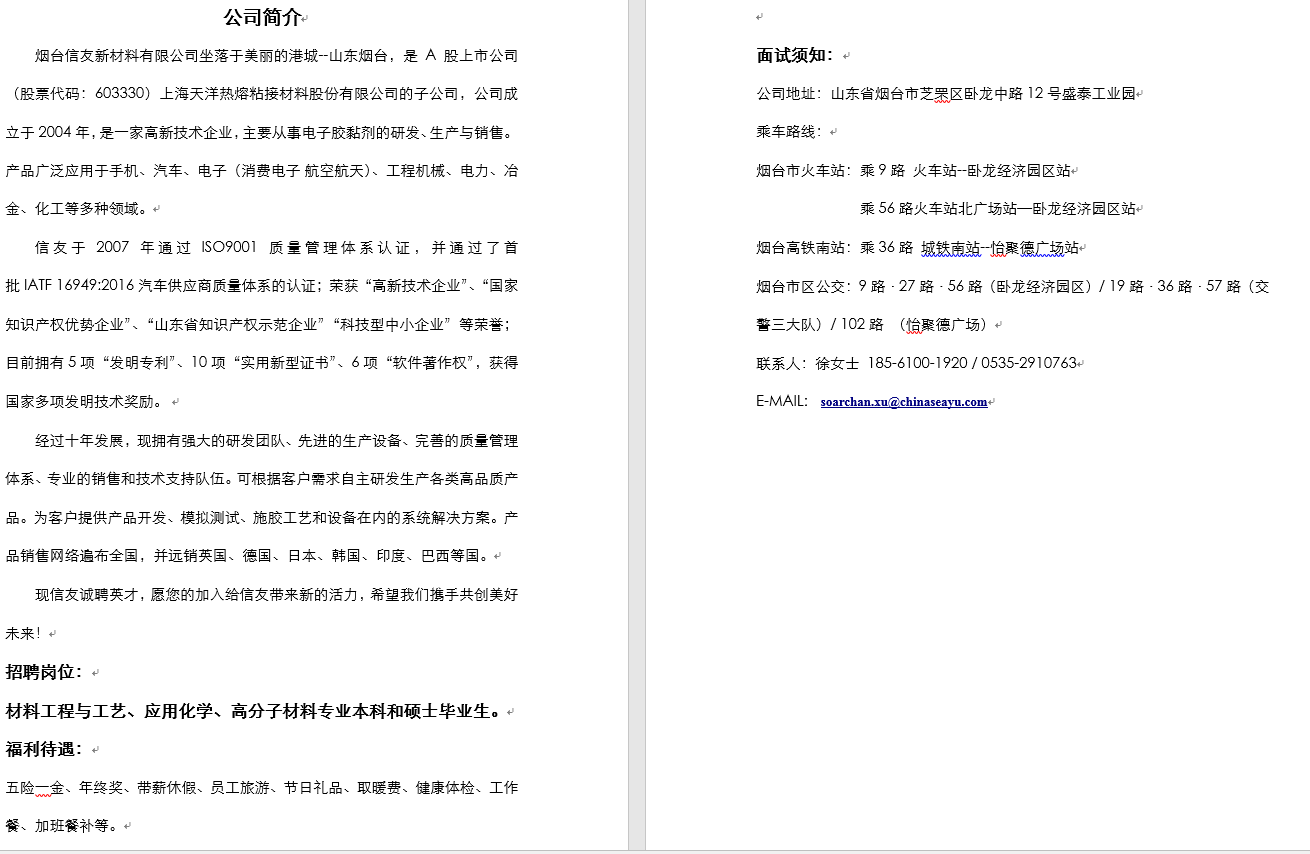The width and height of the screenshot is (1310, 854).
Task: Click the 烟台市区公交 bus routes label
Action: click(x=803, y=287)
